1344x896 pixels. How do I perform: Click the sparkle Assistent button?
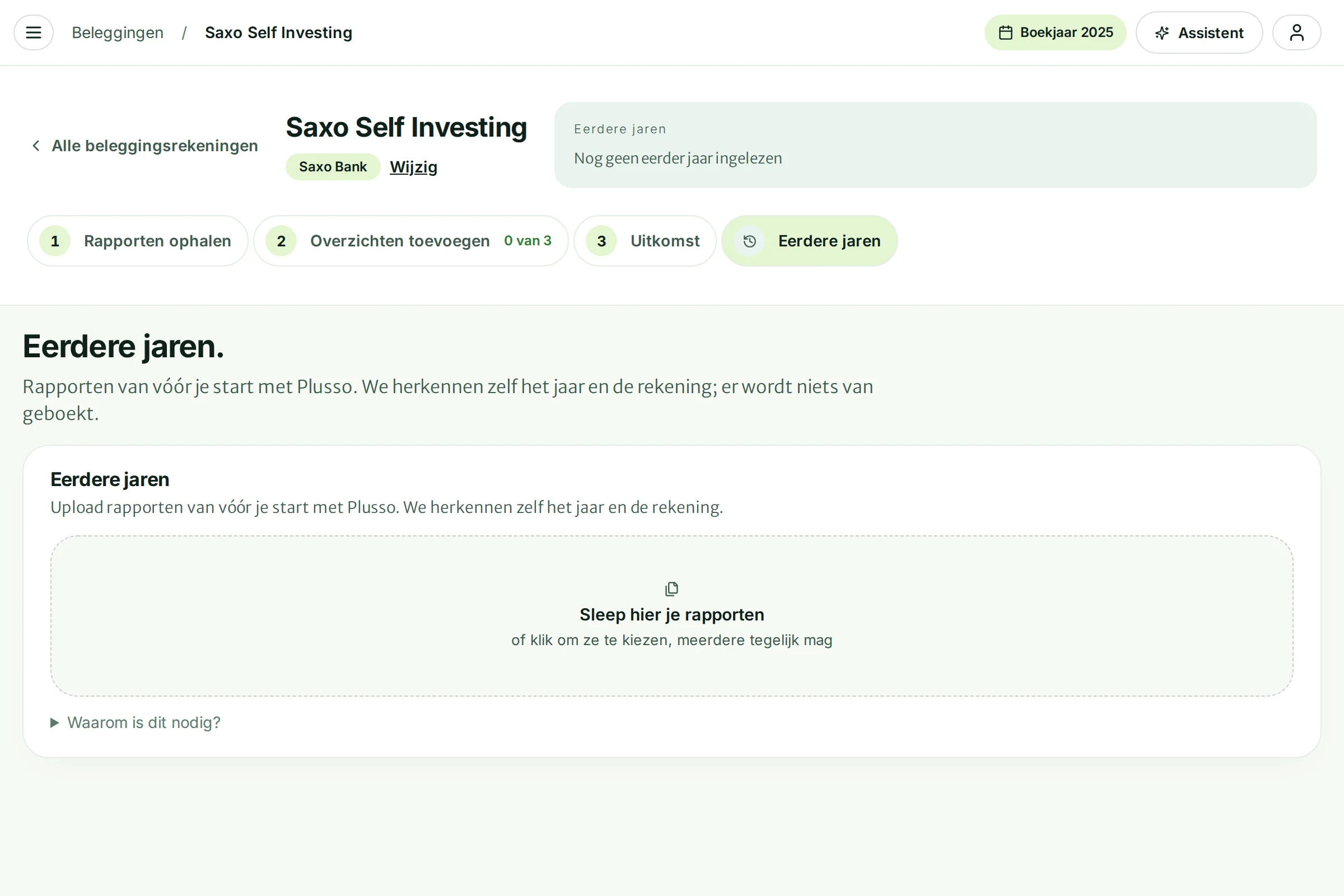(1199, 32)
